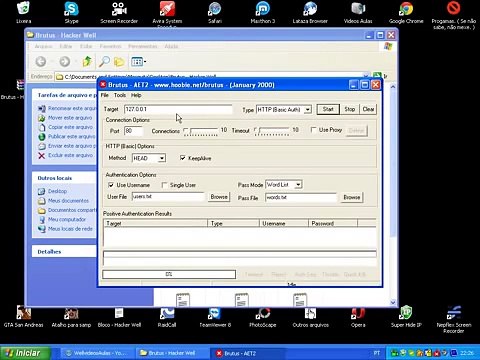This screenshot has height=360, width=480.
Task: Toggle the Single User checkbox
Action: click(x=164, y=185)
